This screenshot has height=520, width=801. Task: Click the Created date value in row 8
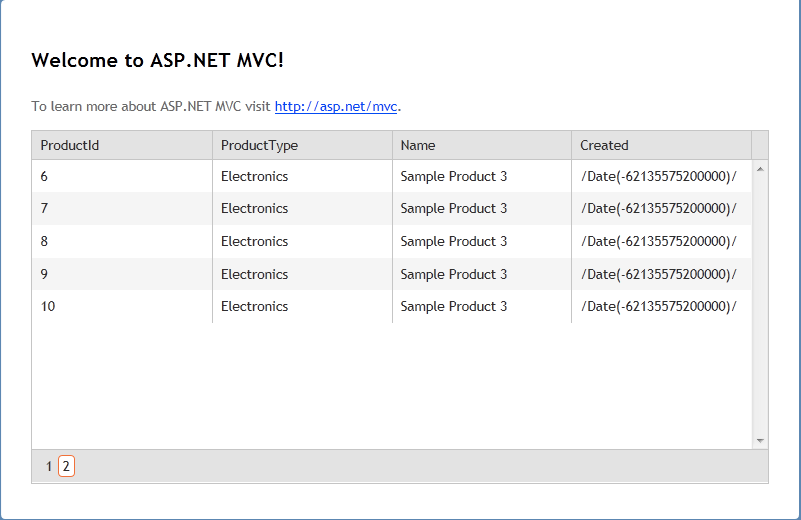pos(658,241)
